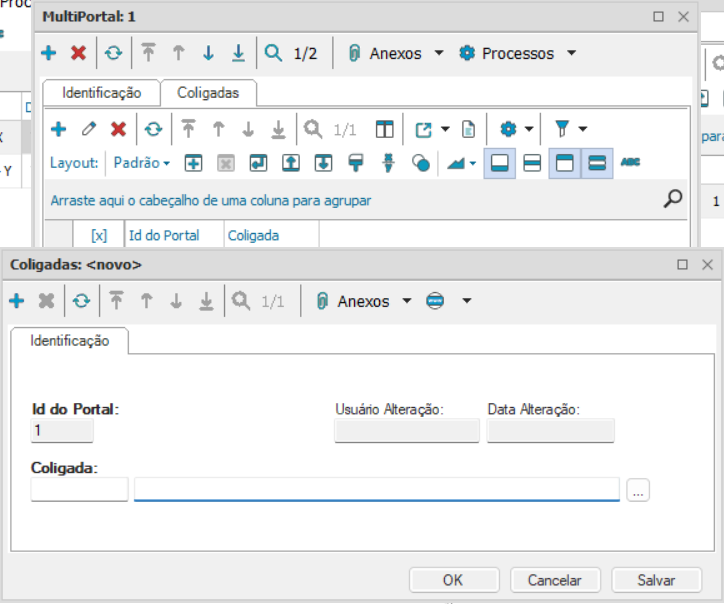
Task: Click the red delete icon in MultiPortal toolbar
Action: [78, 54]
